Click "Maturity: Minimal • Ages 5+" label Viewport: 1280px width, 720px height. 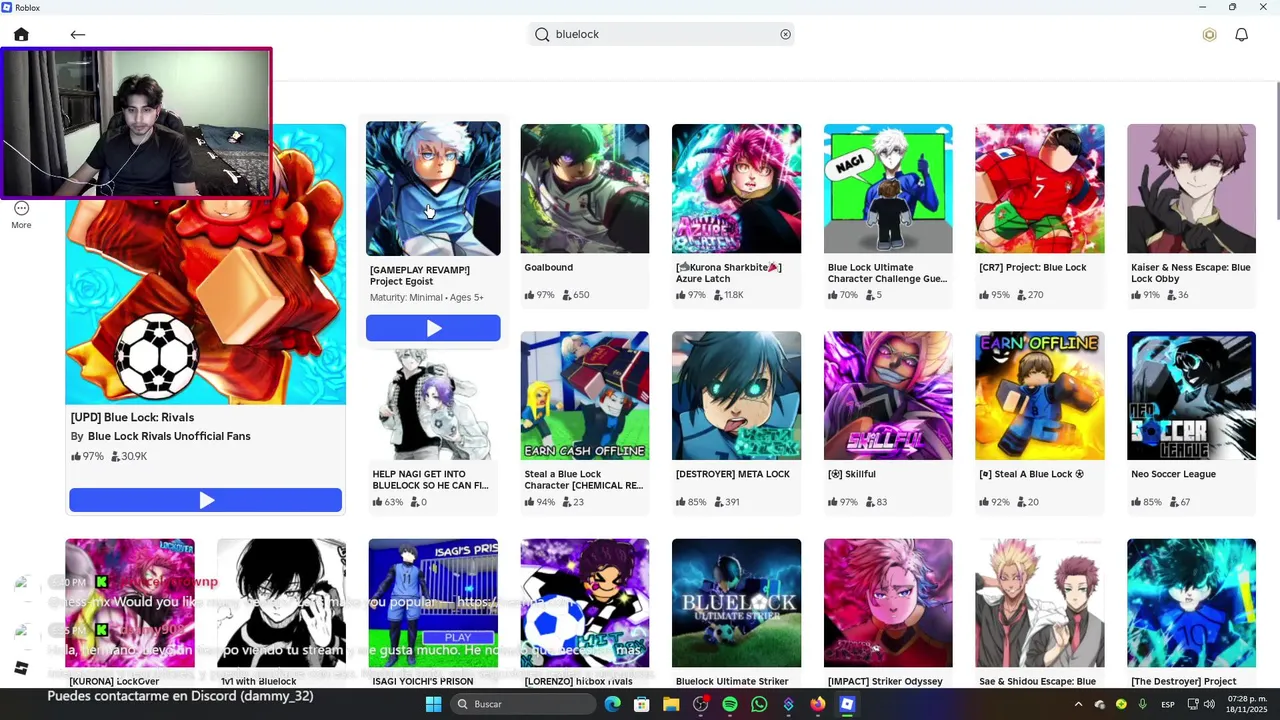427,297
